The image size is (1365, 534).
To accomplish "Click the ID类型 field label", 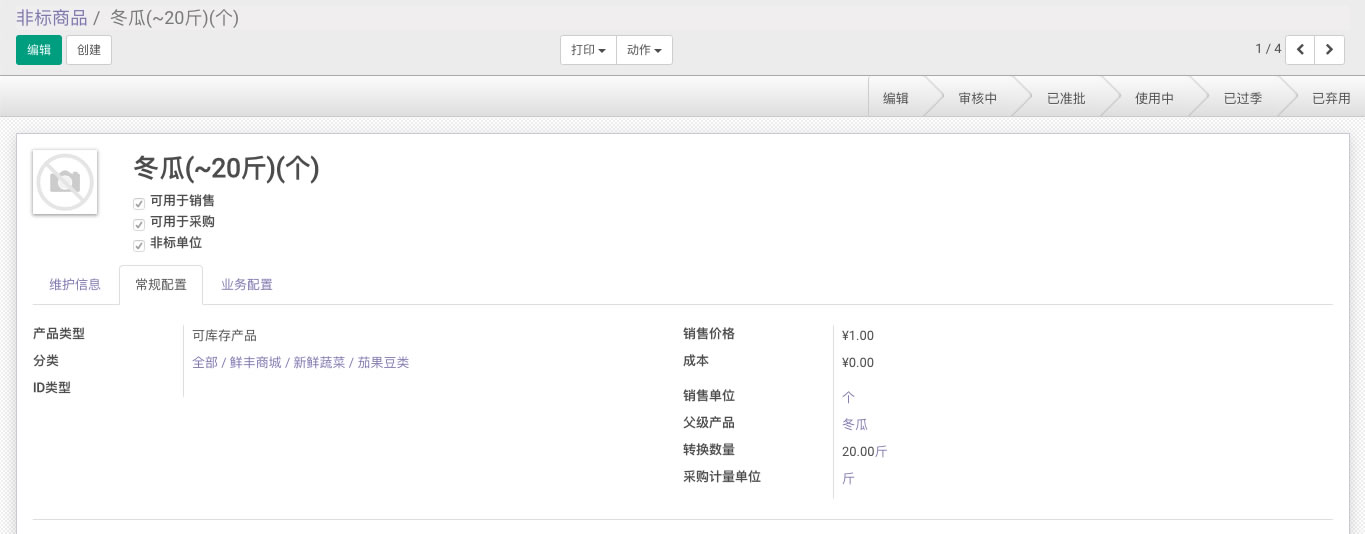I will (52, 388).
